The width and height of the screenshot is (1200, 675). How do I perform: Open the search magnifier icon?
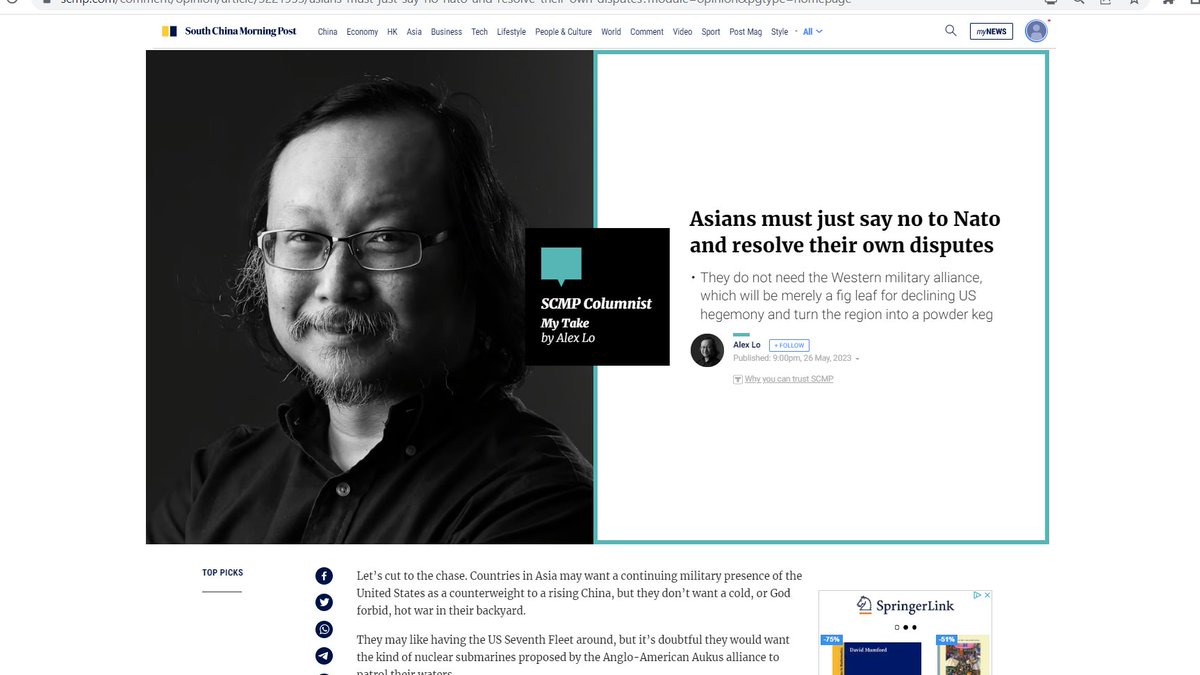(x=951, y=31)
